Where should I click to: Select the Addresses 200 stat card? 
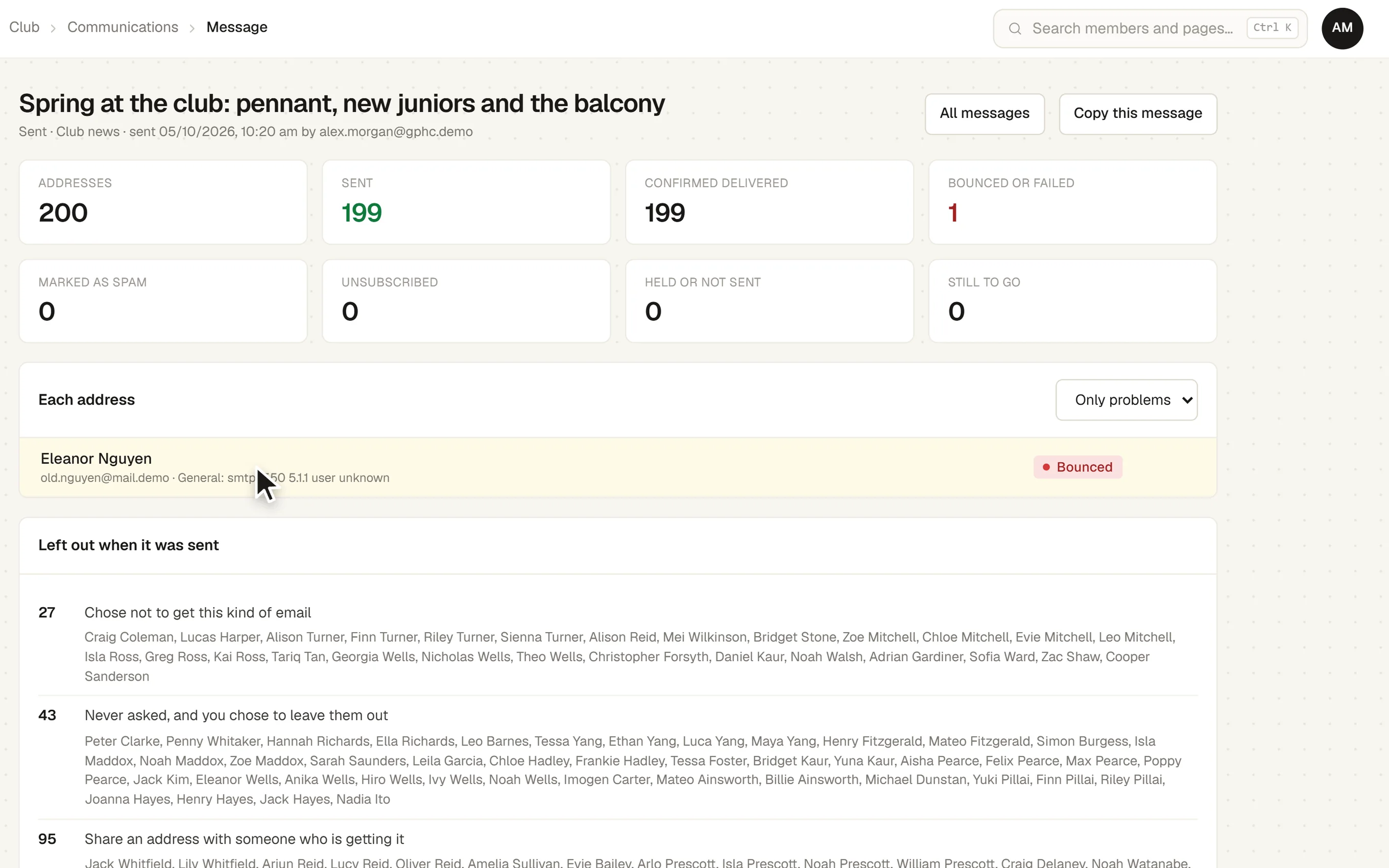click(163, 202)
